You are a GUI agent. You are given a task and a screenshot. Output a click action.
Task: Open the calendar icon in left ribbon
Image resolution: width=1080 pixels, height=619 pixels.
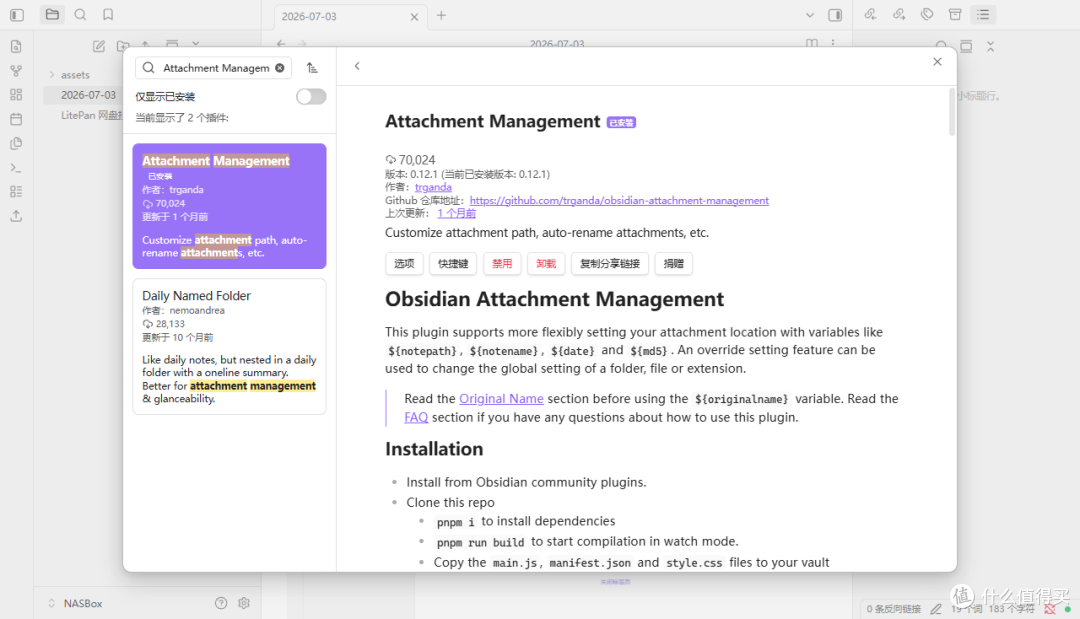point(17,119)
